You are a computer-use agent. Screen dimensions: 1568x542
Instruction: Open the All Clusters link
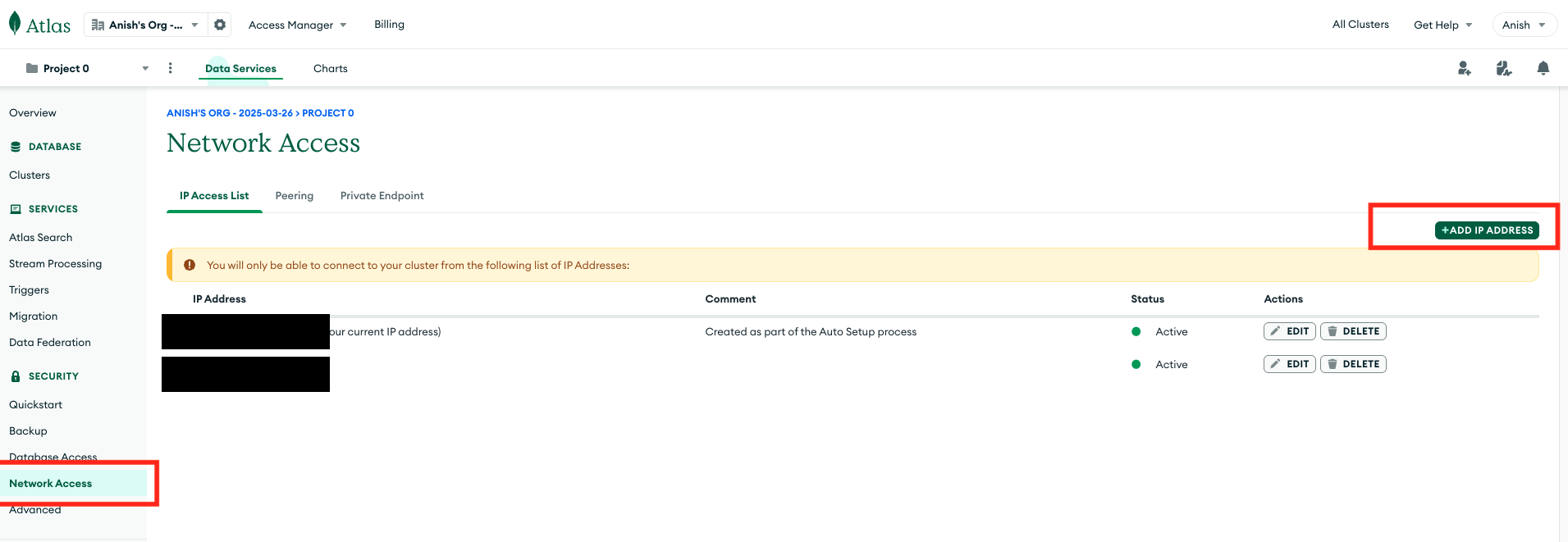[x=1360, y=25]
